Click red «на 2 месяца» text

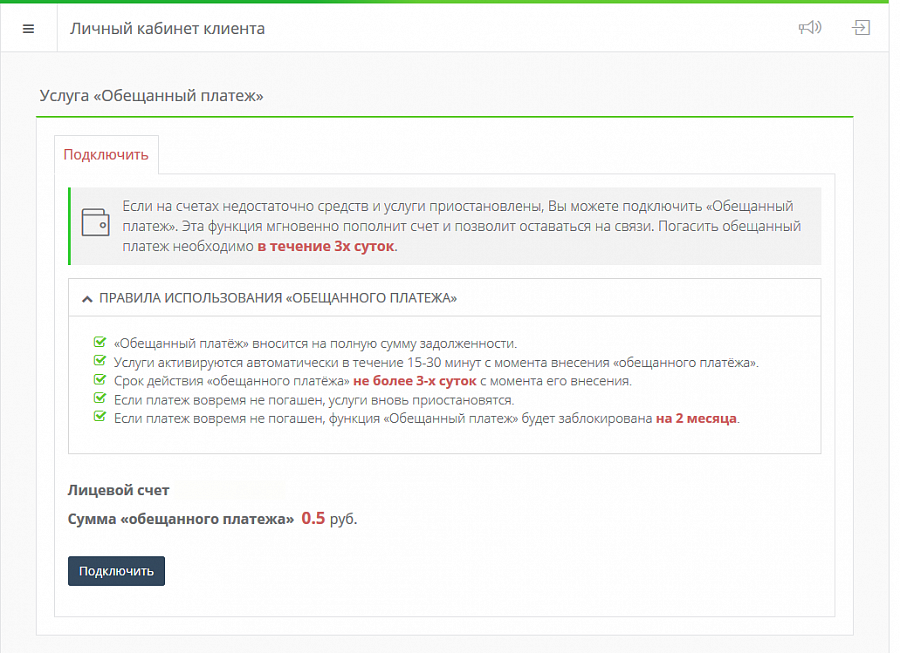(696, 419)
